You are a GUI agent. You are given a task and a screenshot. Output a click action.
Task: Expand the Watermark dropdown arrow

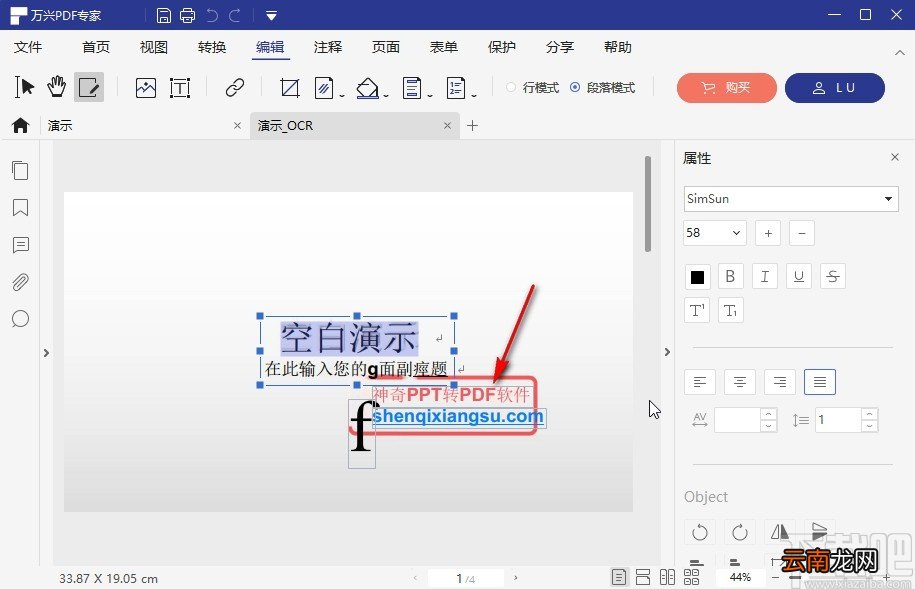pos(342,96)
